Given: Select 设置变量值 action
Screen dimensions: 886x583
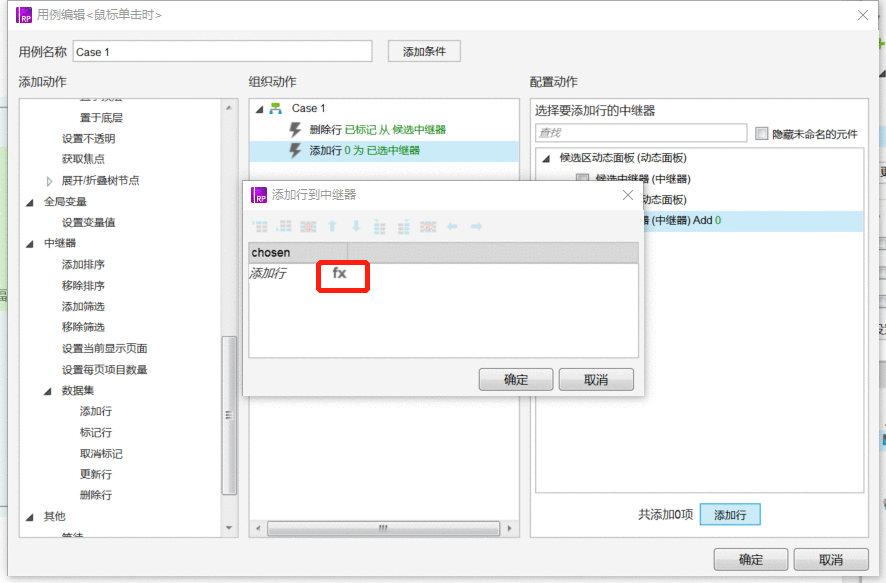Looking at the screenshot, I should (x=89, y=223).
